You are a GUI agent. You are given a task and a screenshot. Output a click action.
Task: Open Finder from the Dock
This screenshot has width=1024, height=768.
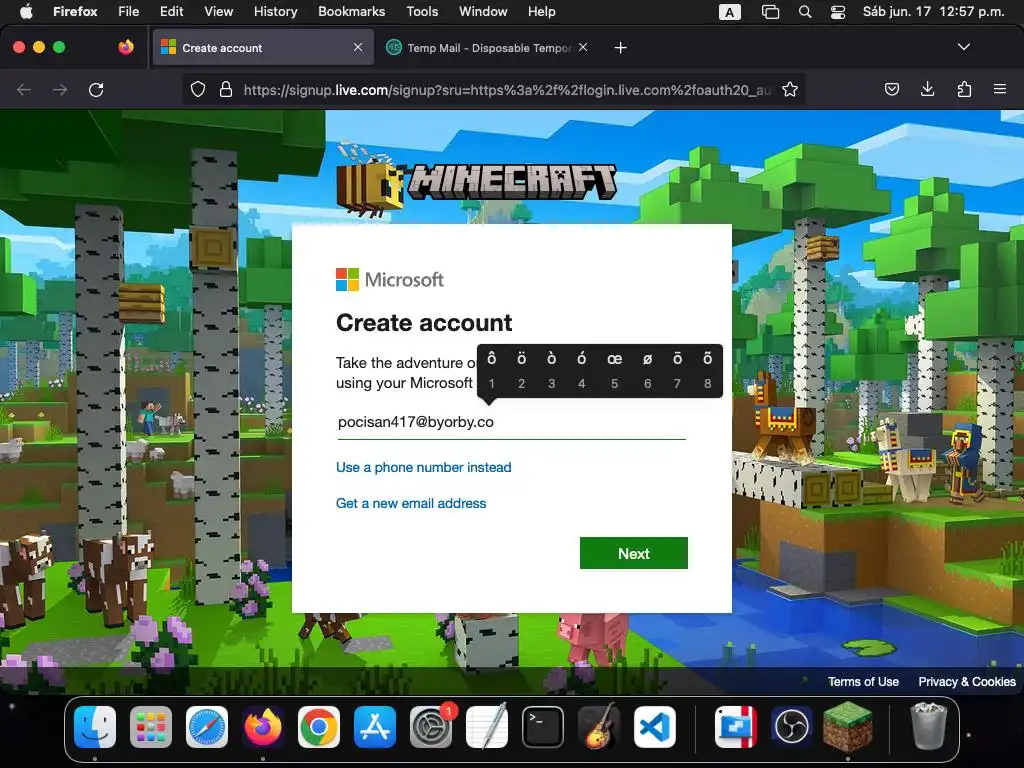95,727
